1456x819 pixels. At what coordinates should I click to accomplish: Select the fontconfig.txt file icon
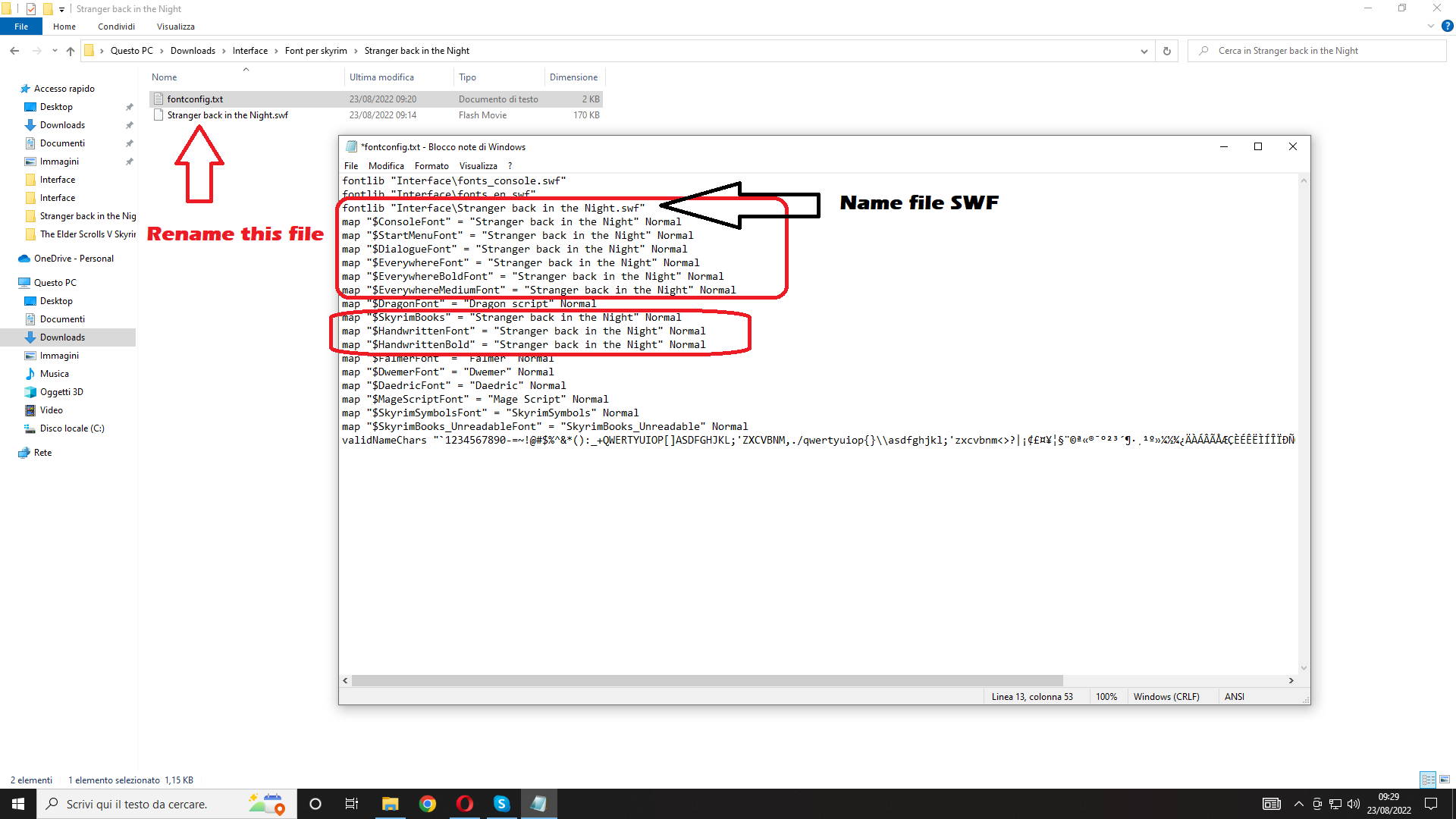[158, 99]
